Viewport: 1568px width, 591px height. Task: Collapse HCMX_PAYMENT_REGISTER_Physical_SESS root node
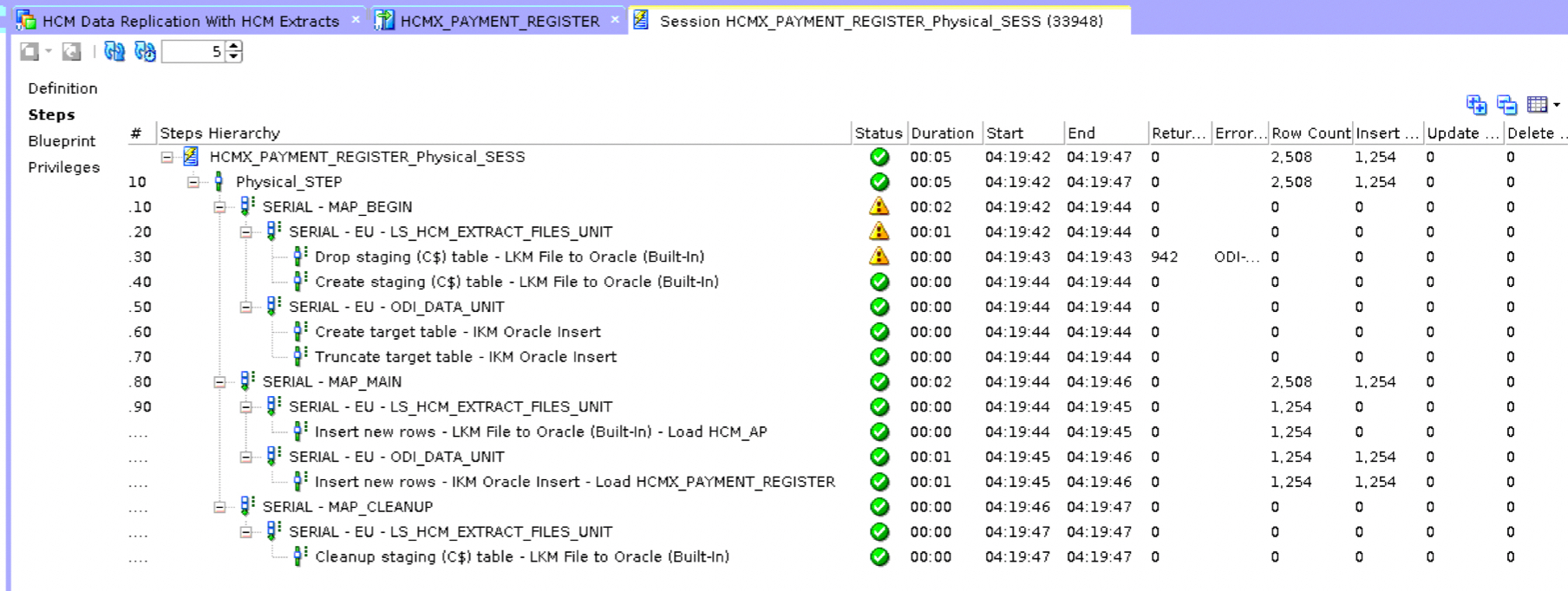point(167,157)
